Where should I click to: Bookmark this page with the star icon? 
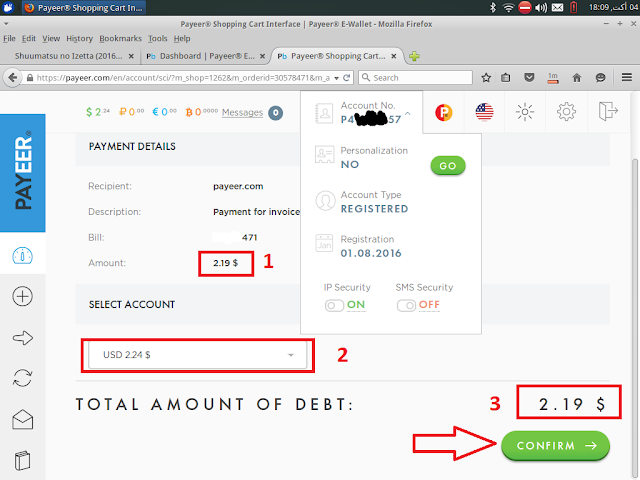coord(486,78)
